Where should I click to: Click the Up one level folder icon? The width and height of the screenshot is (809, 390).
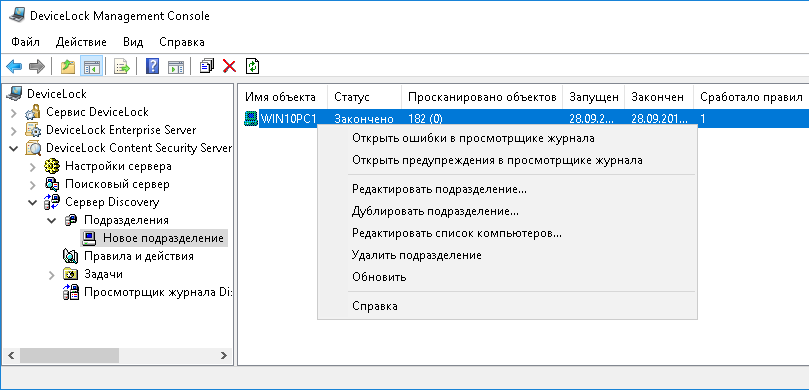point(68,66)
